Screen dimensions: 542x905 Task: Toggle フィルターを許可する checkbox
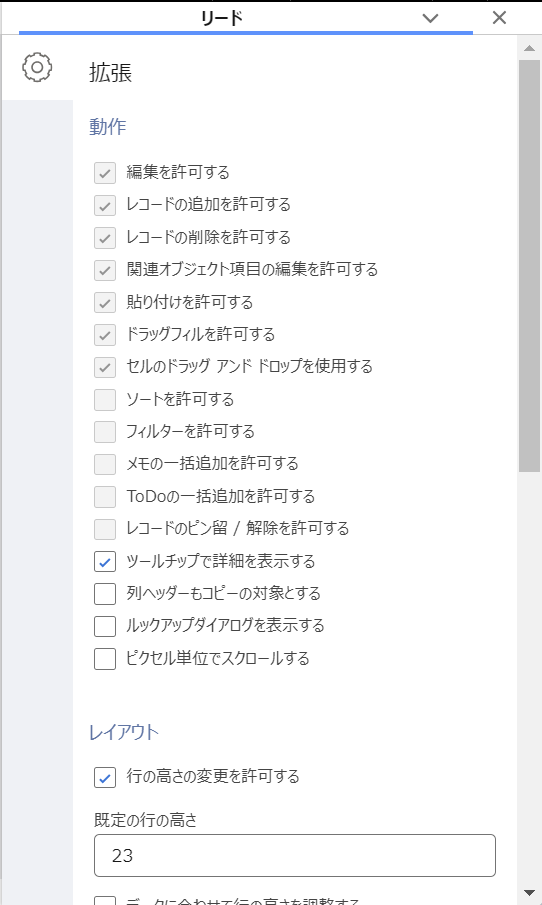(105, 432)
